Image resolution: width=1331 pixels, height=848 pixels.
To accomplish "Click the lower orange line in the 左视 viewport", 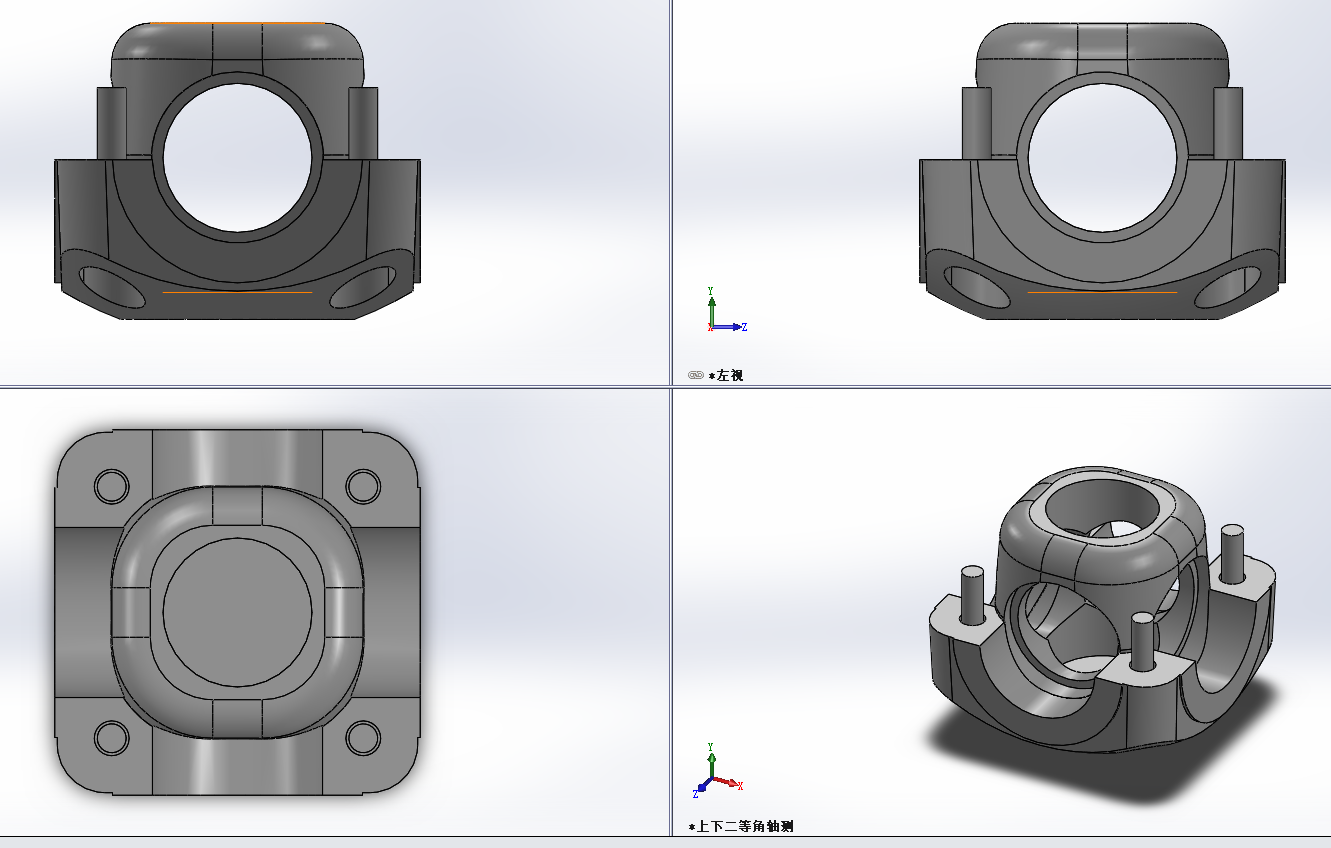I will tap(1102, 293).
